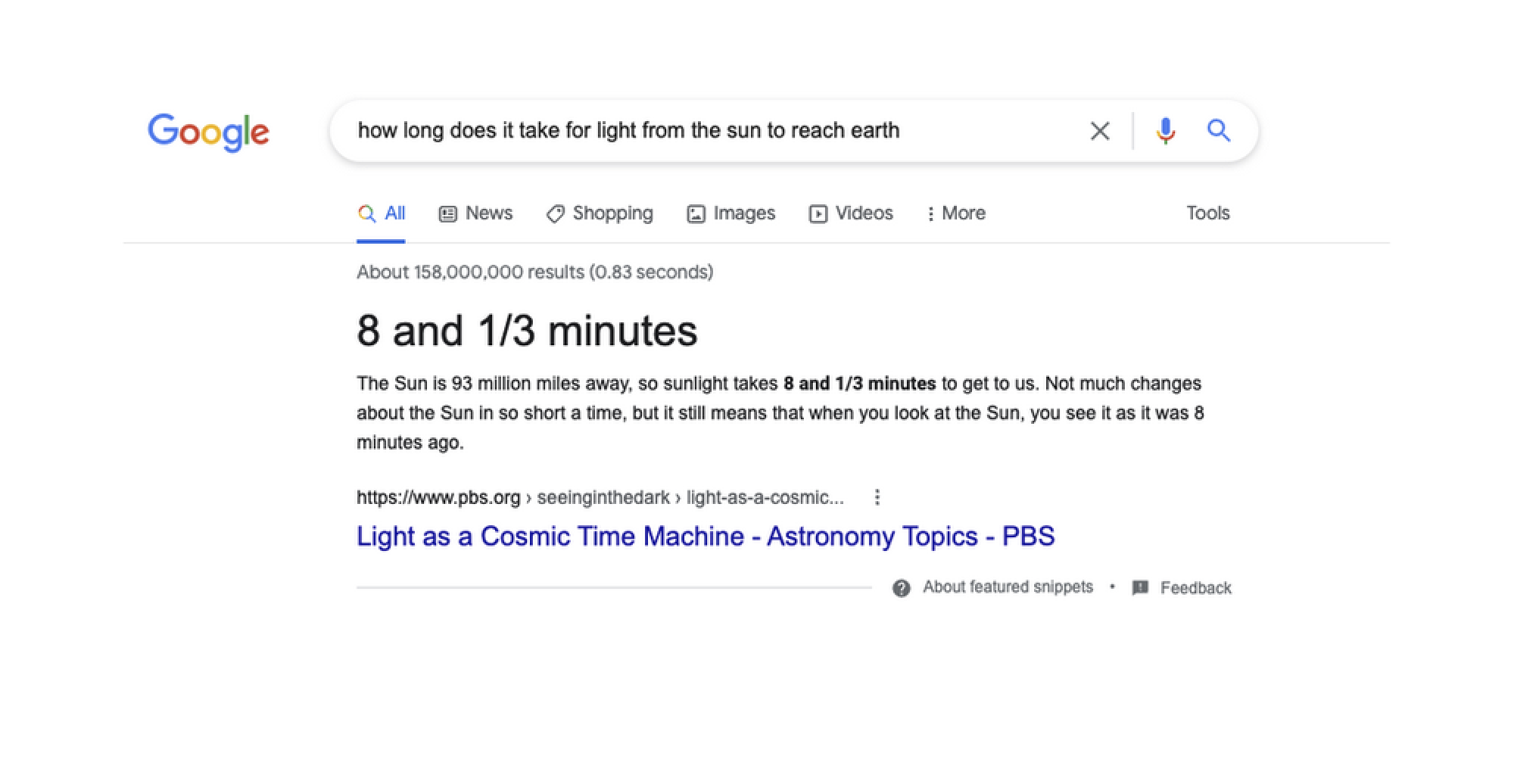Open the Tools options
Viewport: 1514px width, 784px height.
pos(1207,213)
